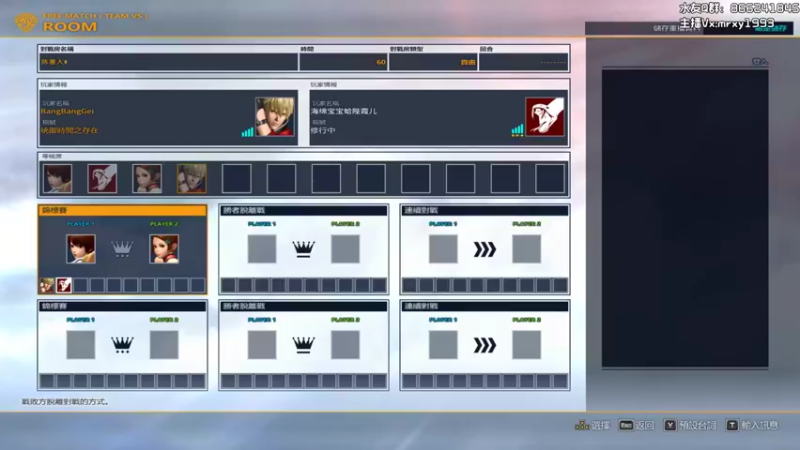This screenshot has width=800, height=450.
Task: Click the Y 預設台詞 preset phrases hint
Action: [x=690, y=425]
